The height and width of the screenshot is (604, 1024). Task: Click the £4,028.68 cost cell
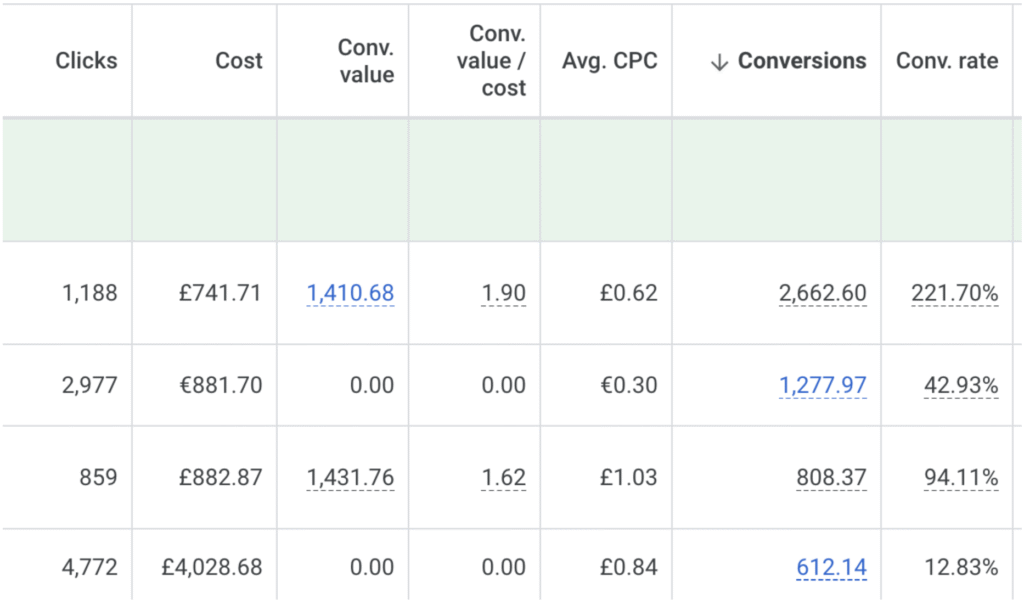point(212,567)
